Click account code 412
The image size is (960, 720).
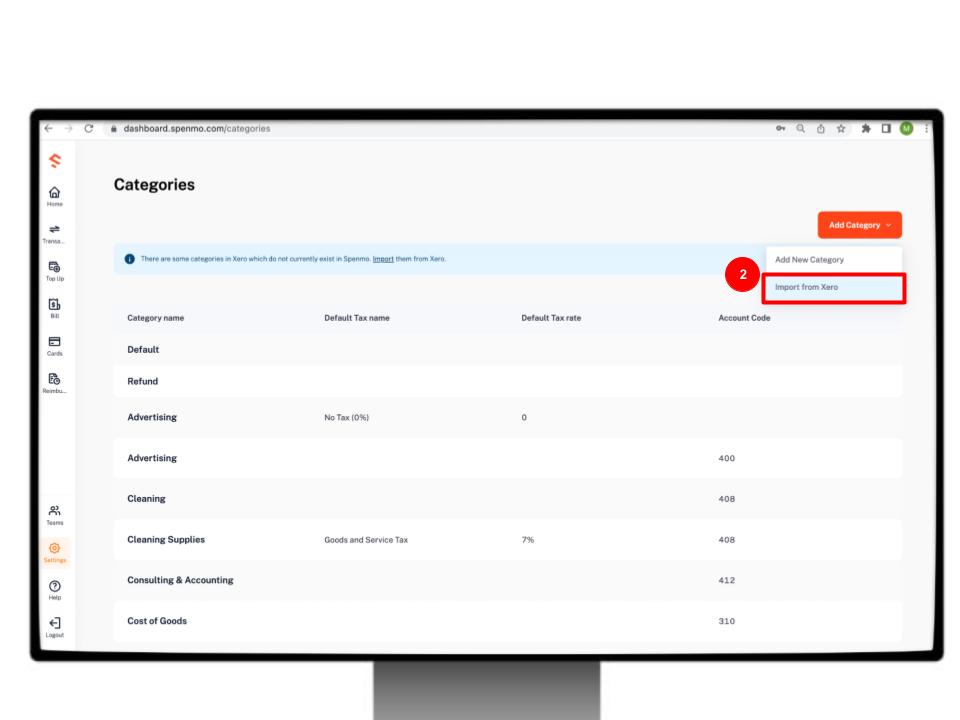(727, 580)
